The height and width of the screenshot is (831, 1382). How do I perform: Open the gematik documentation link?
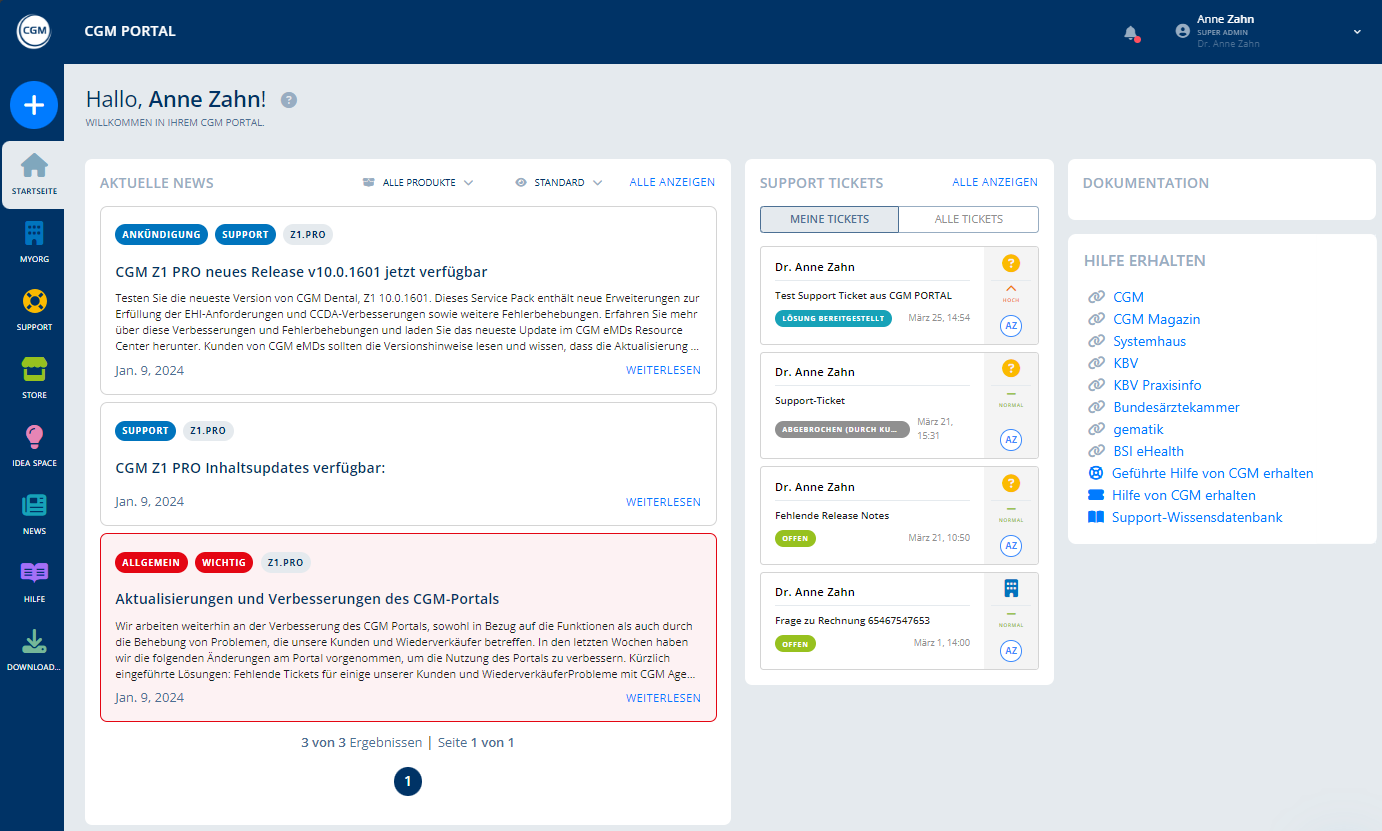[x=1137, y=429]
